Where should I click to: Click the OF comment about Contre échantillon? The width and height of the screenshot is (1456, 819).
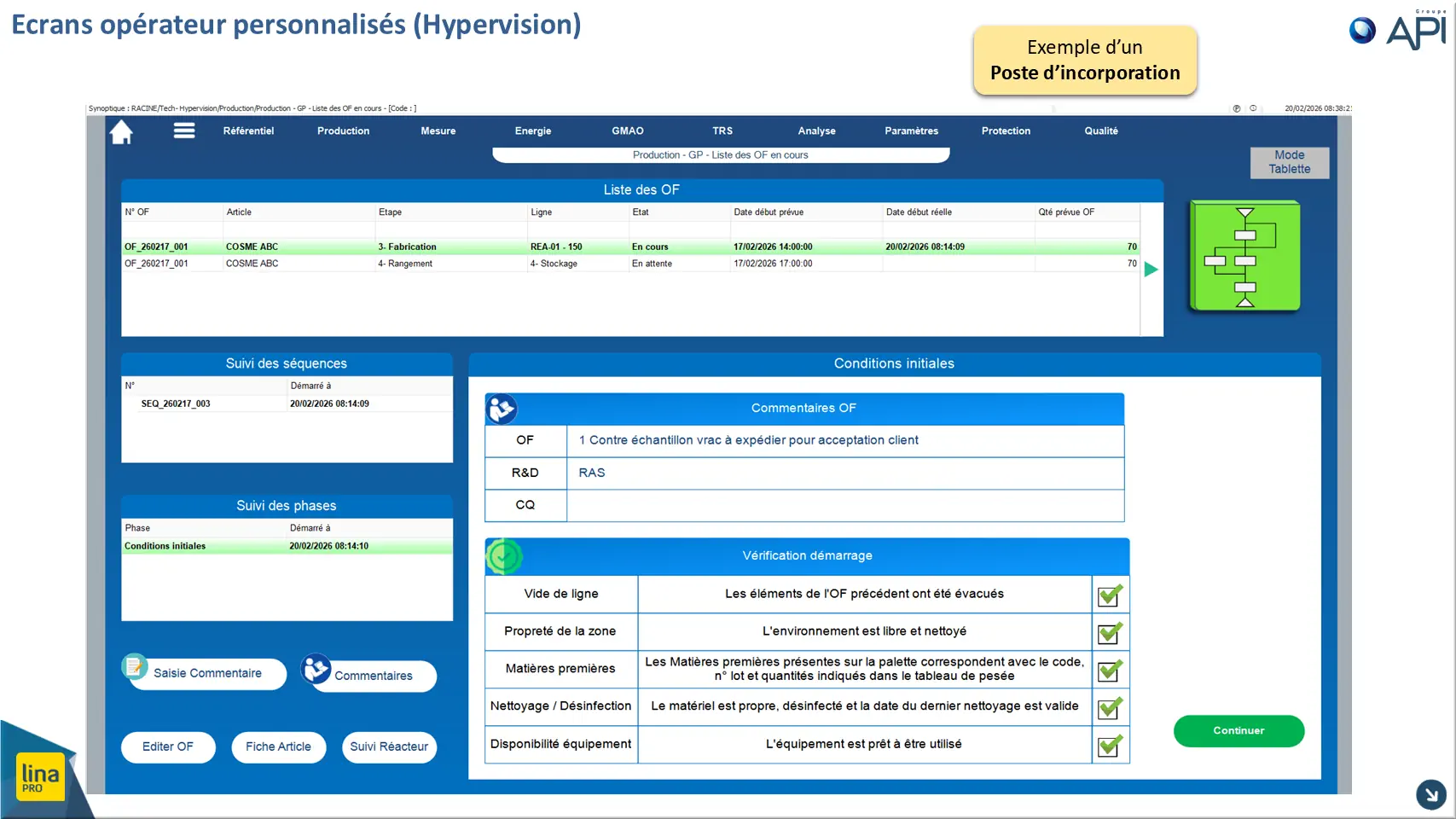pyautogui.click(x=845, y=441)
